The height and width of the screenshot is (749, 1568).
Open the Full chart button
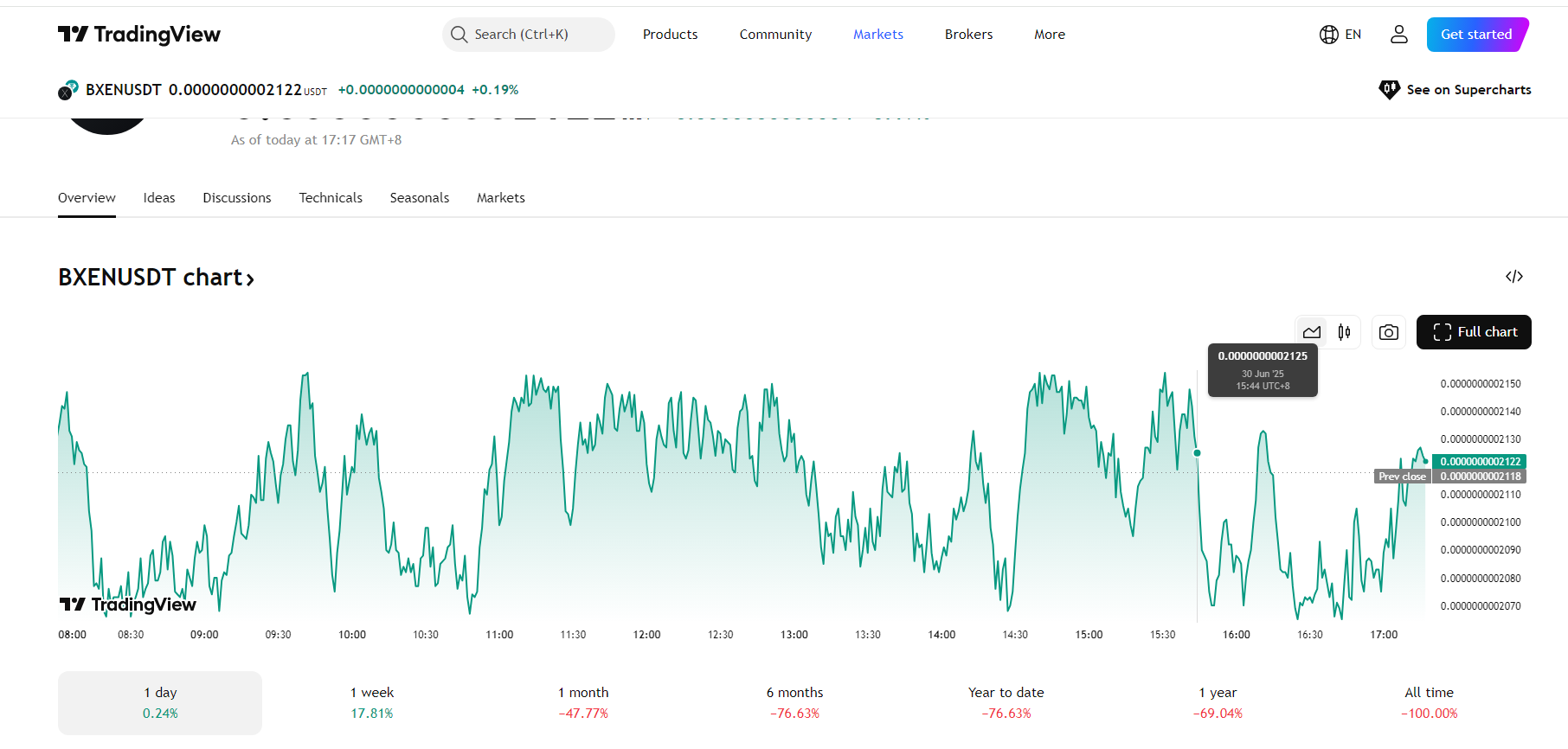1474,332
